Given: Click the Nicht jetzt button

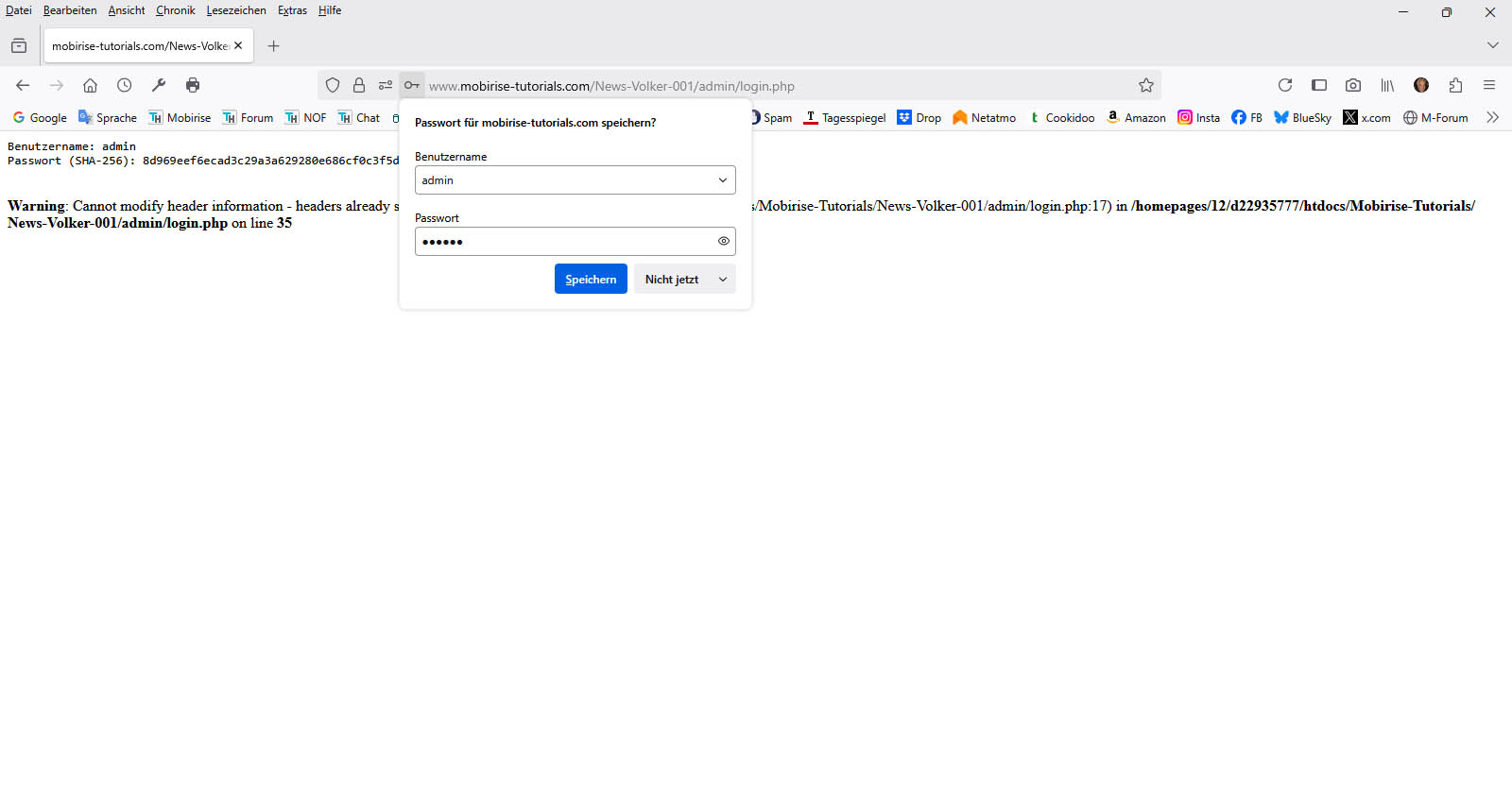Looking at the screenshot, I should point(672,280).
